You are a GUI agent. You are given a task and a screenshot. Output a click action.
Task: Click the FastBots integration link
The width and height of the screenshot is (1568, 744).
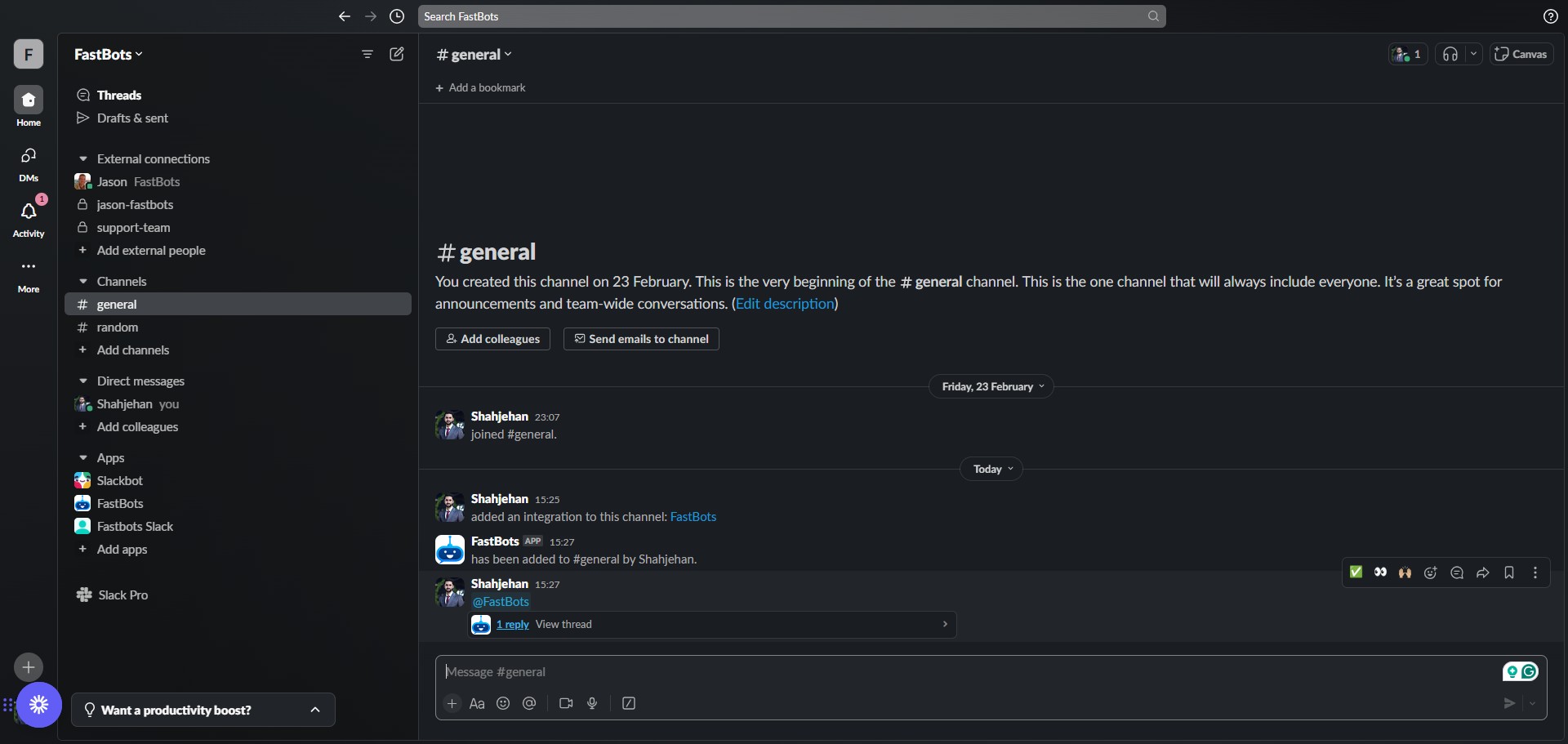click(x=693, y=517)
